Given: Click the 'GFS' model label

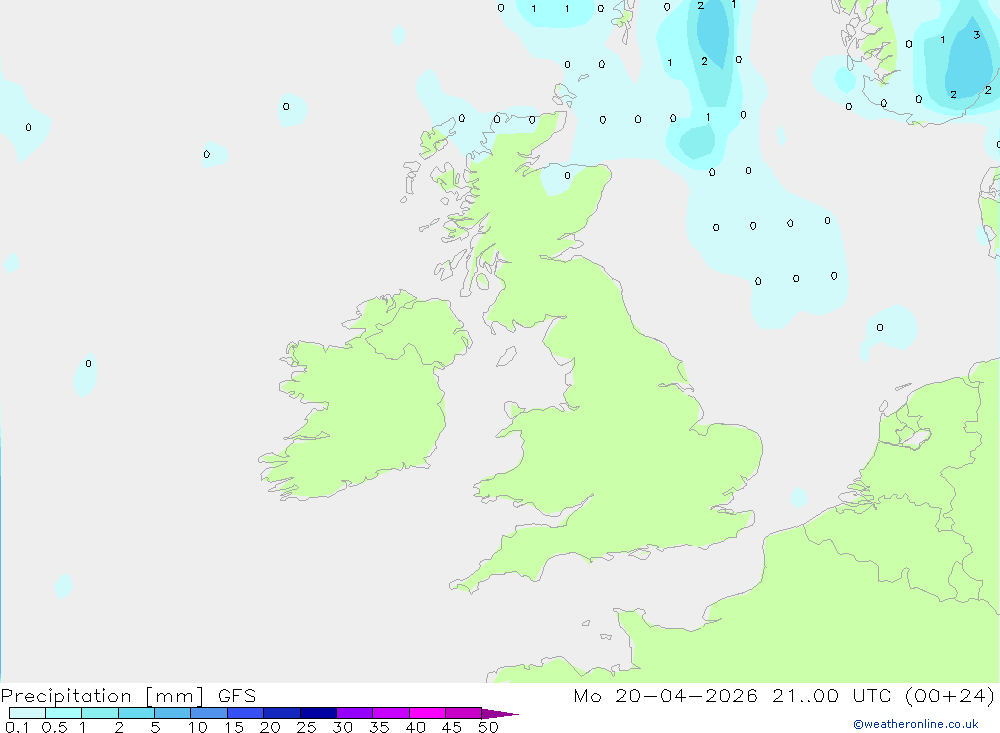Looking at the screenshot, I should coord(237,696).
